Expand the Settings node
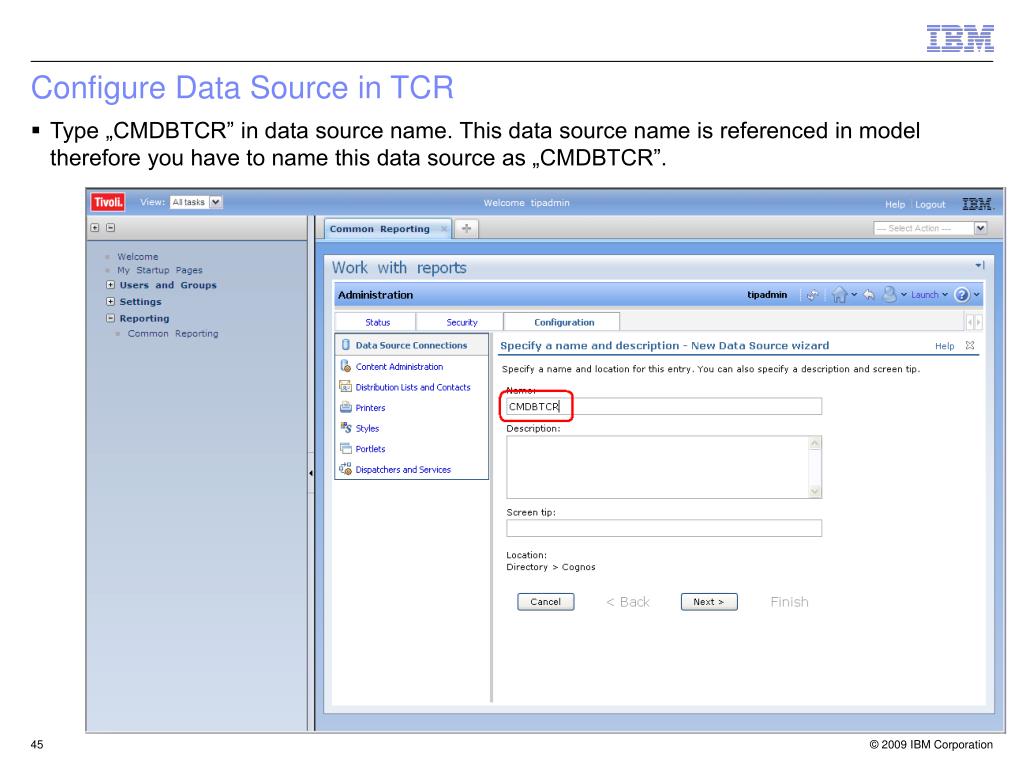The width and height of the screenshot is (1024, 768). coord(110,302)
